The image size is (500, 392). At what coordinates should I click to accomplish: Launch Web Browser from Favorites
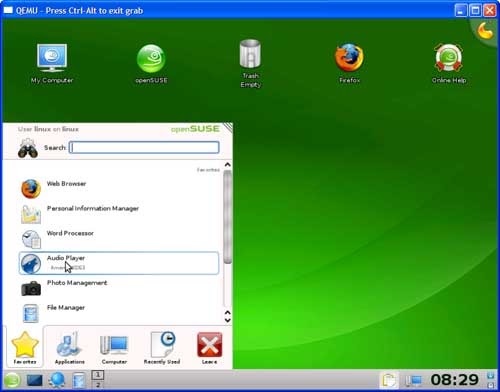(x=119, y=188)
